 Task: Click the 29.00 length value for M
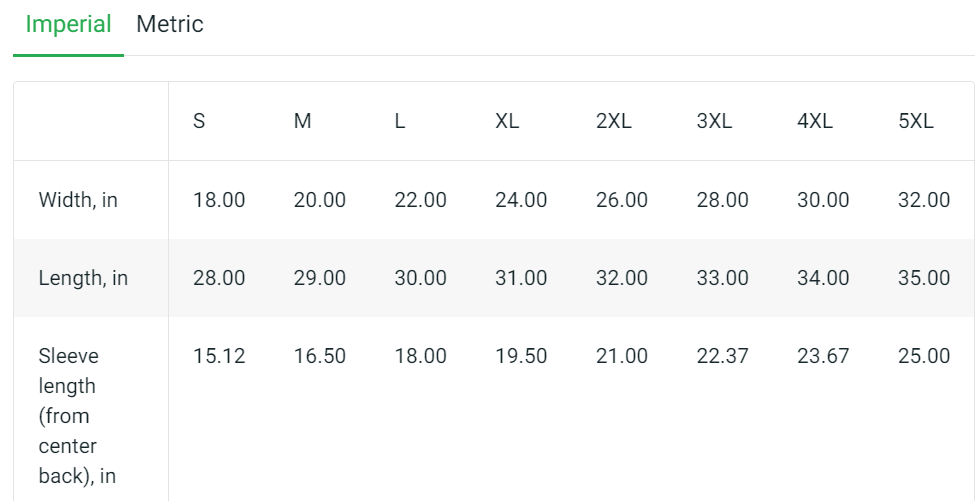[x=320, y=278]
